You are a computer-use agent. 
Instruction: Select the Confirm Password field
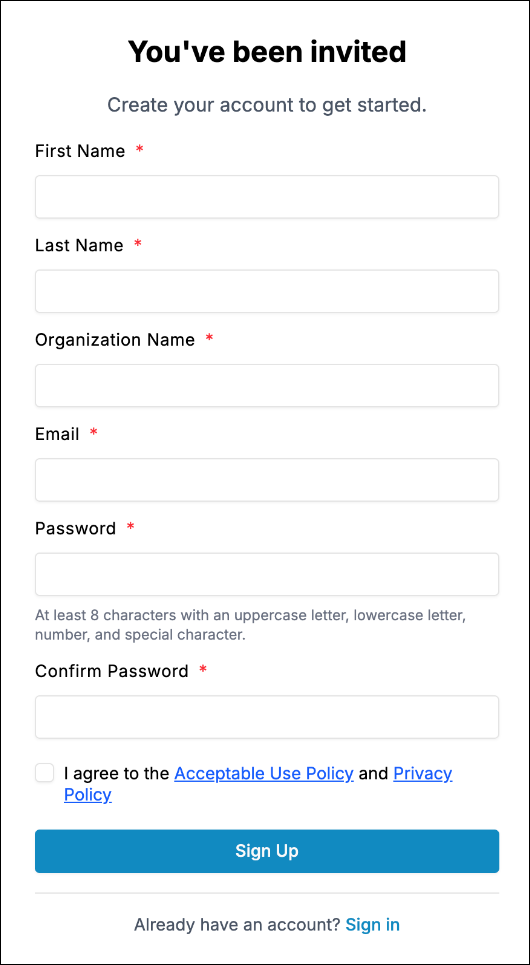267,717
